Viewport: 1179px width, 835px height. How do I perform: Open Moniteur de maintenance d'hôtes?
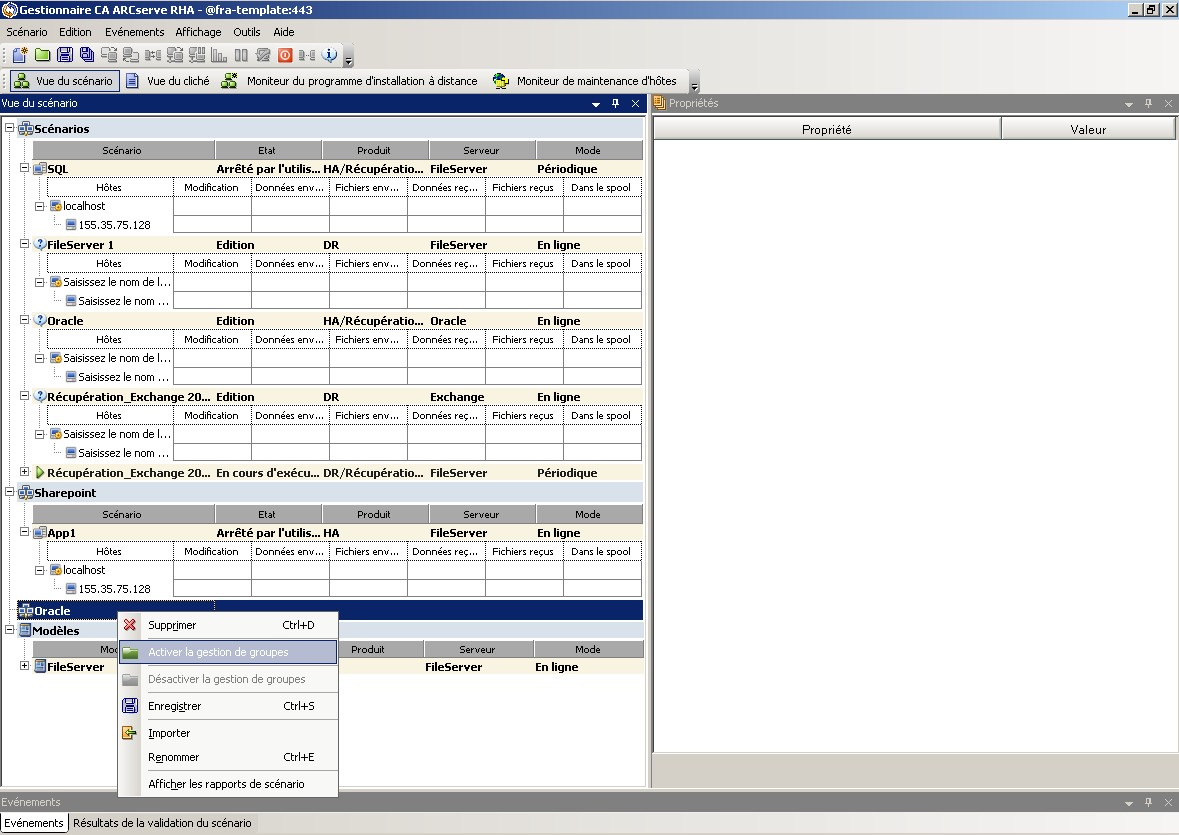point(584,81)
